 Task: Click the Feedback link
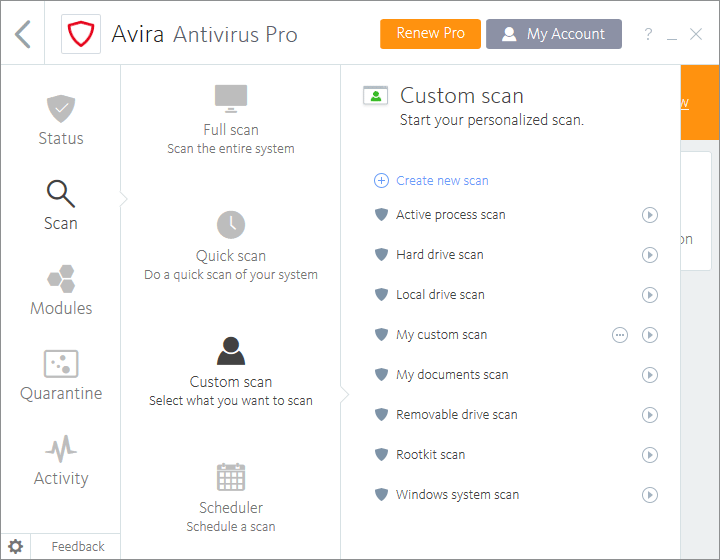point(78,546)
